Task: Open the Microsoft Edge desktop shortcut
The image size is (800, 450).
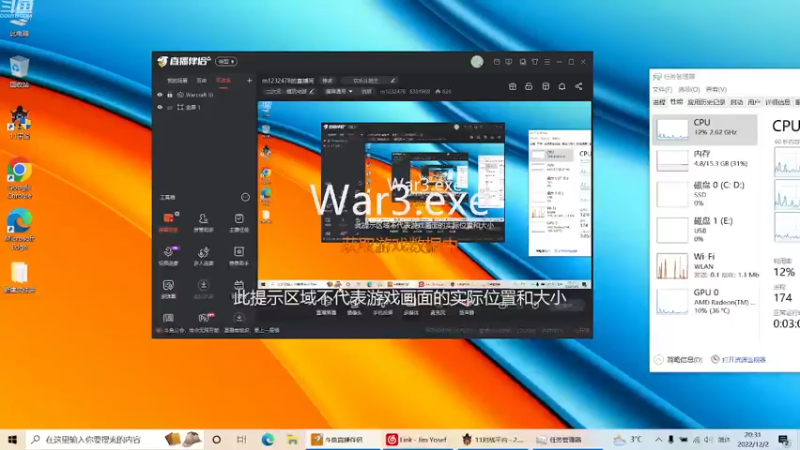Action: pyautogui.click(x=19, y=230)
